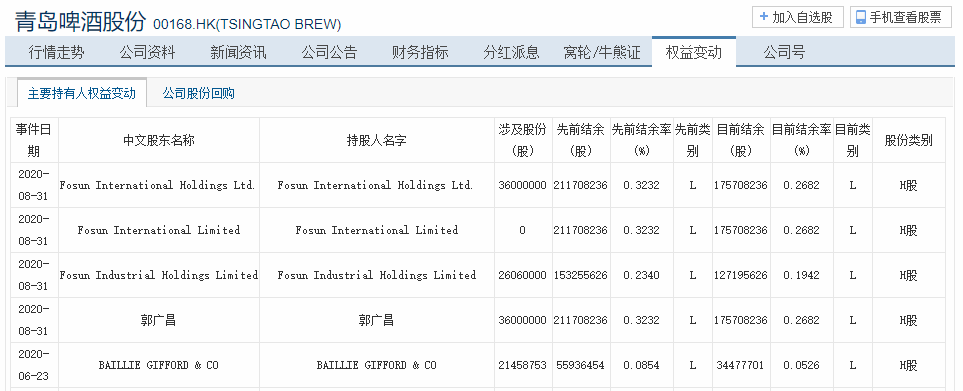Select the 权益变动 tab
This screenshot has height=391, width=963.
point(694,52)
